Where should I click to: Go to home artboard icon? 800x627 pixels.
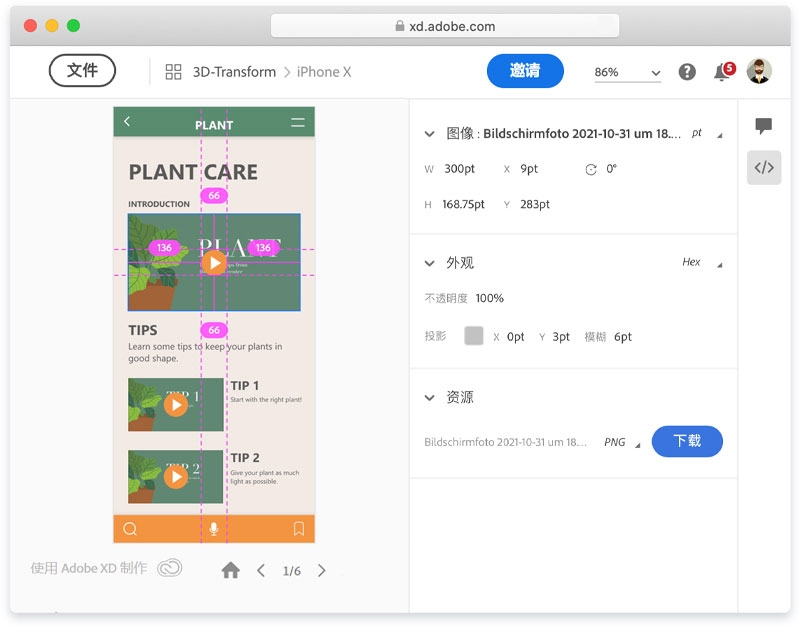(x=231, y=570)
